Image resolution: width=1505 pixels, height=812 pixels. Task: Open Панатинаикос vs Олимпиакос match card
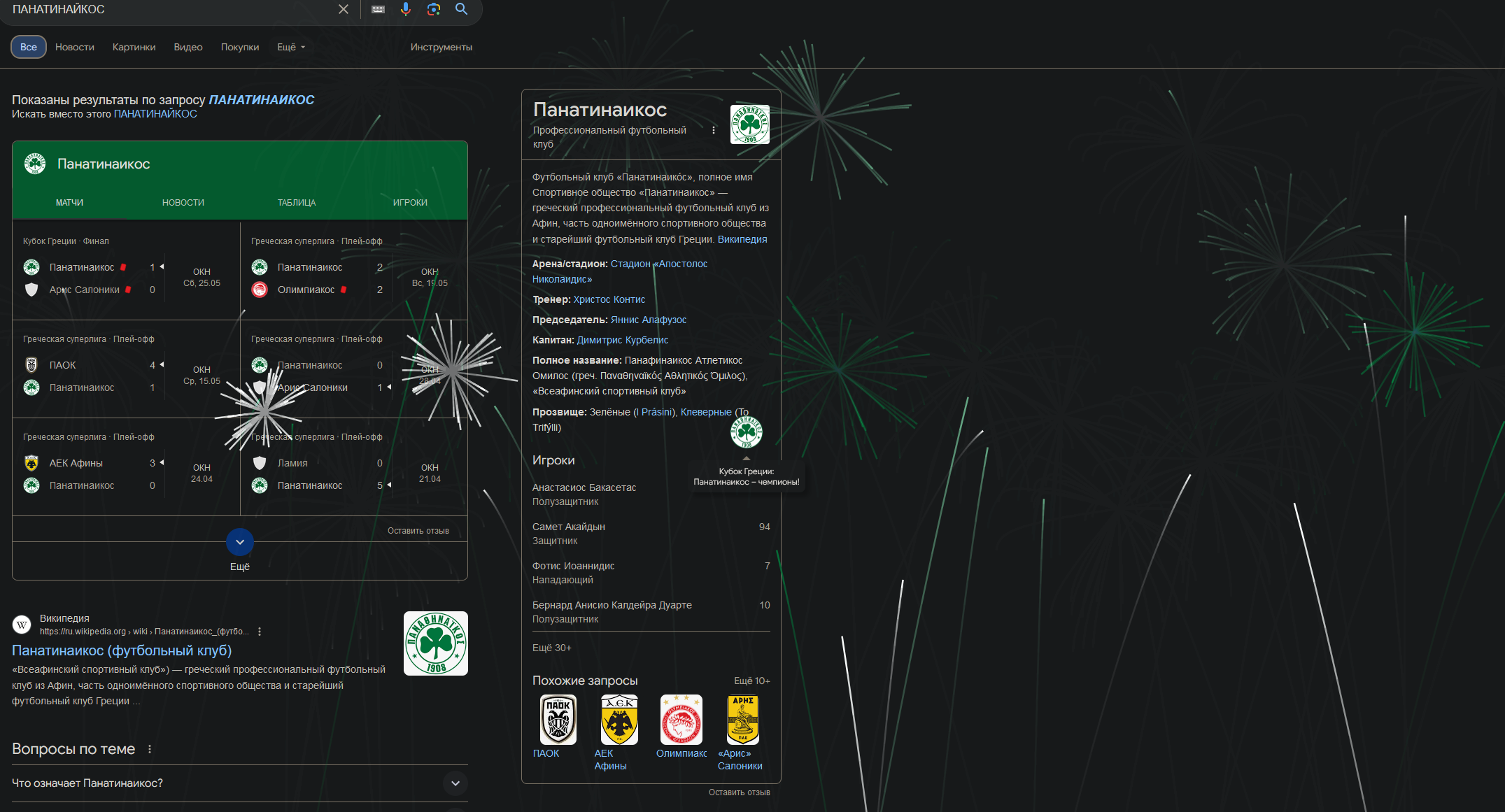[354, 271]
